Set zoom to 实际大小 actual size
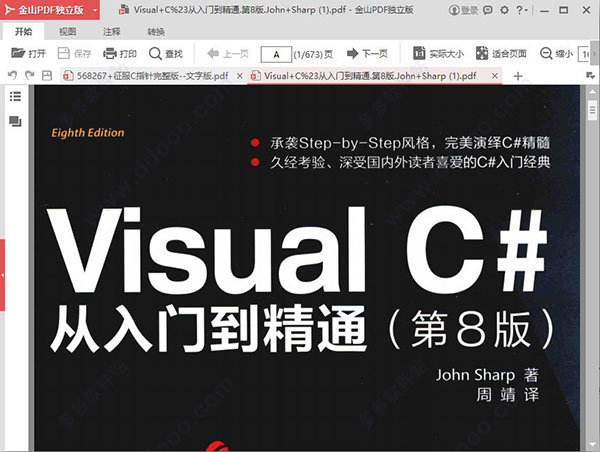 click(x=439, y=54)
